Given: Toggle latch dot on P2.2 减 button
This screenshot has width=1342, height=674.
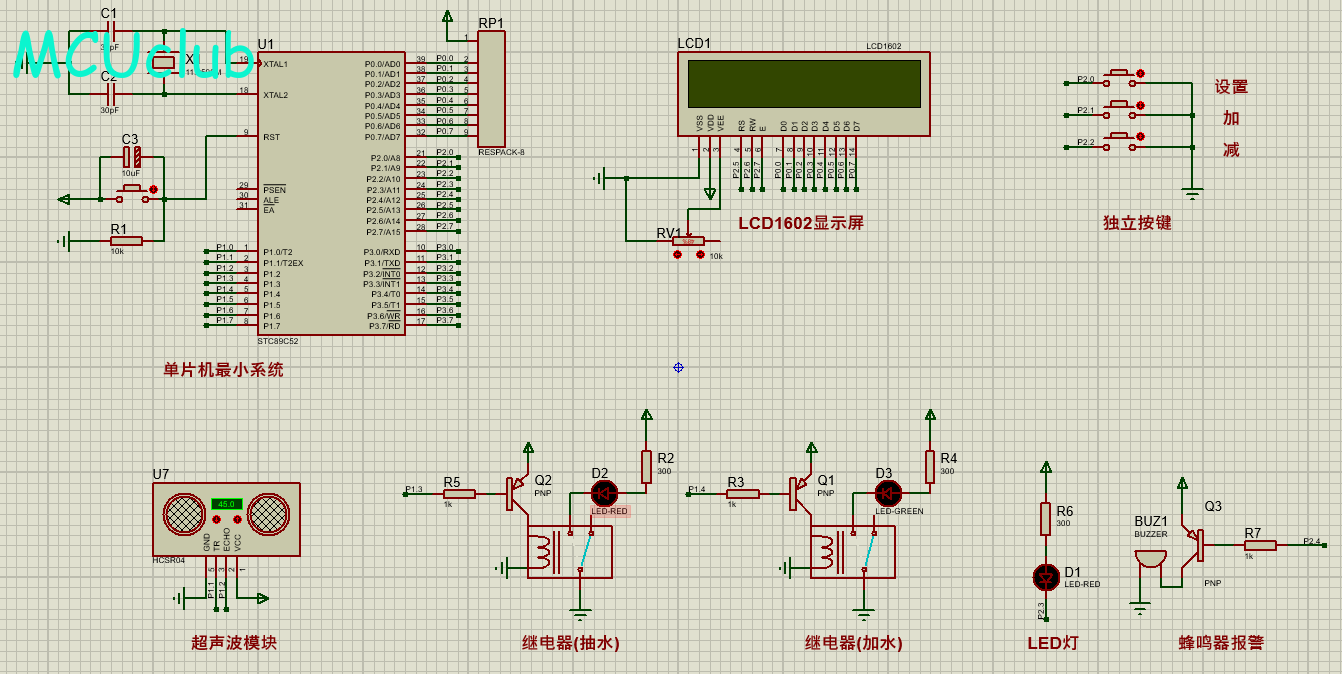Looking at the screenshot, I should pyautogui.click(x=1140, y=136).
